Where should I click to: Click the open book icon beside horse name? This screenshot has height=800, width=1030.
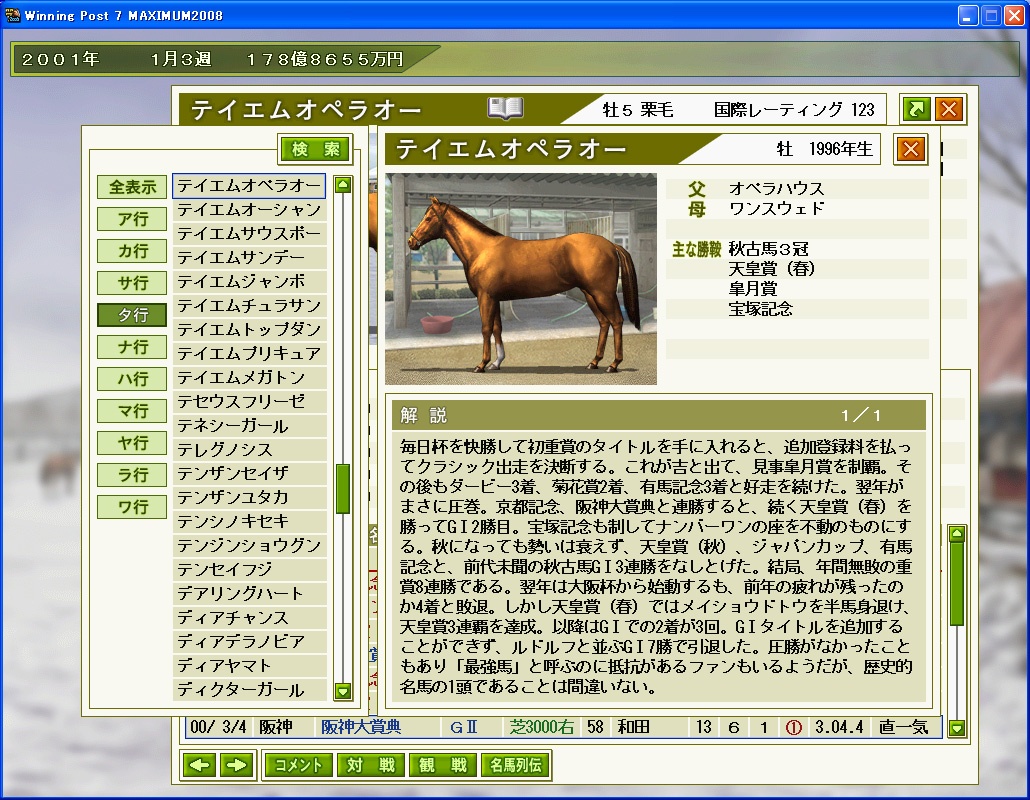[505, 108]
